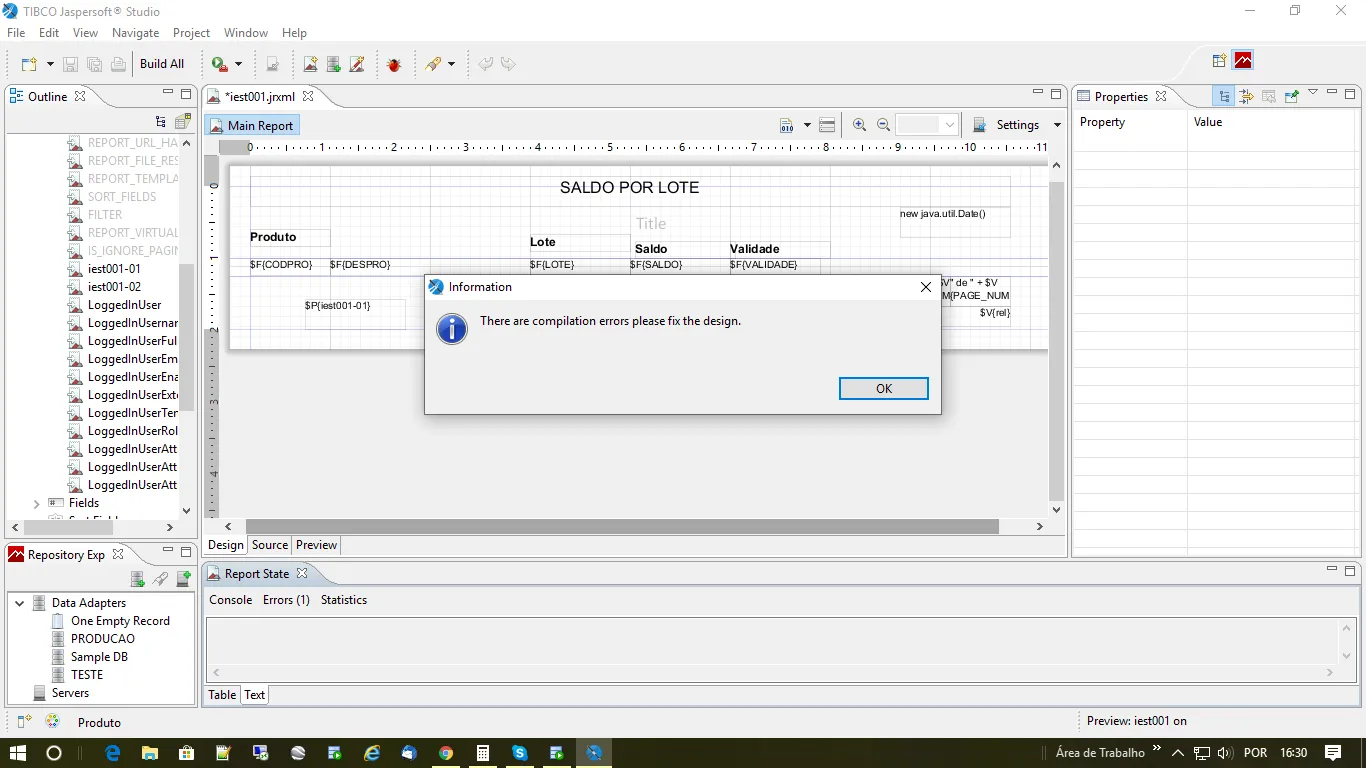This screenshot has width=1366, height=768.
Task: Expand the Fields node in Outline
Action: coord(37,503)
